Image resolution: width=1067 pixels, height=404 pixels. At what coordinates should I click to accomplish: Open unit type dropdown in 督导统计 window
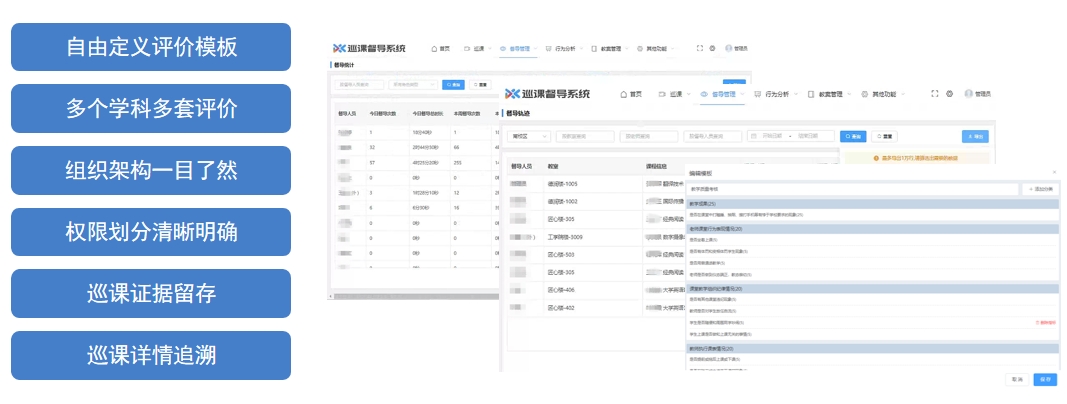(x=412, y=85)
